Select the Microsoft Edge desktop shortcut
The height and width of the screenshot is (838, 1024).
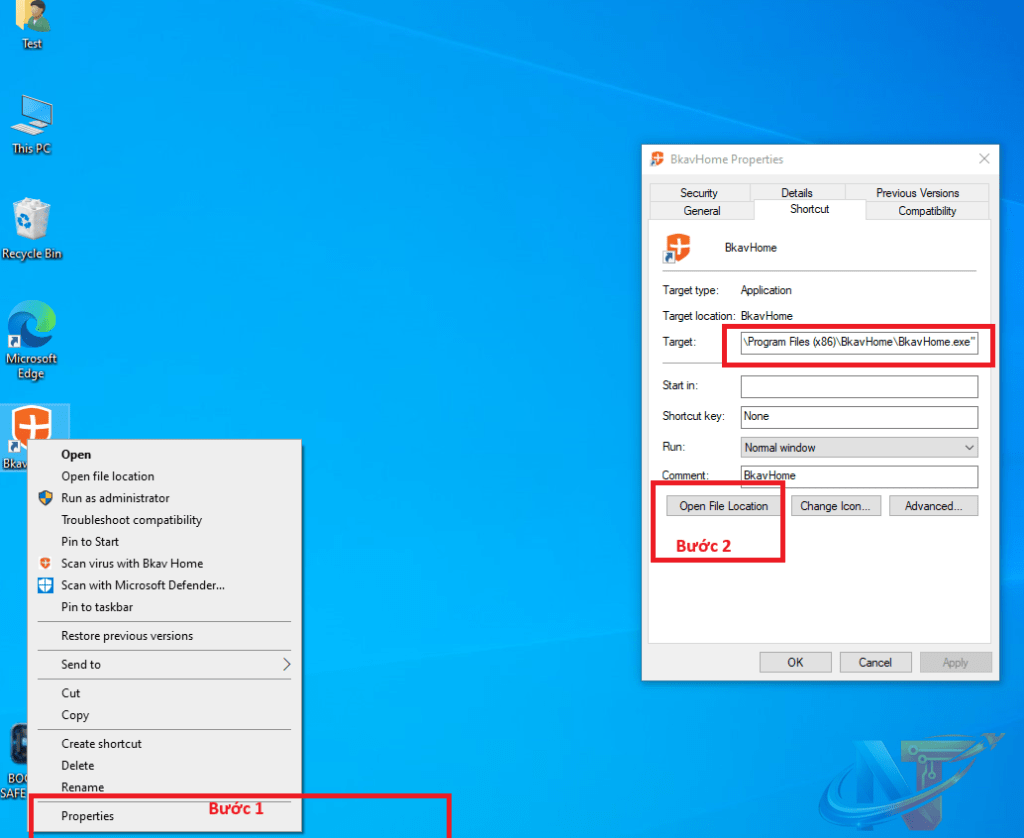tap(31, 340)
